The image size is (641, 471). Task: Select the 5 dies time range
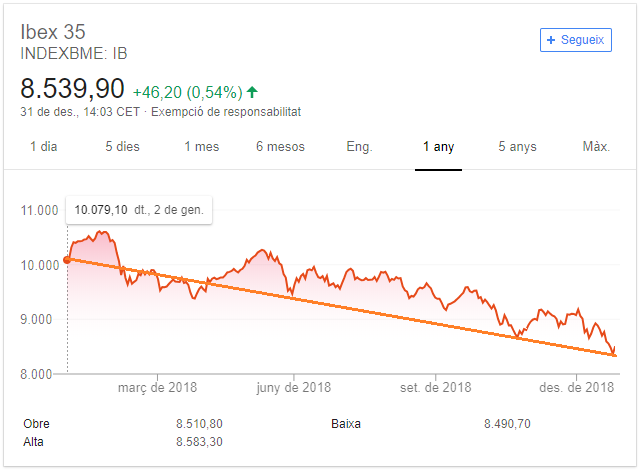[x=122, y=147]
